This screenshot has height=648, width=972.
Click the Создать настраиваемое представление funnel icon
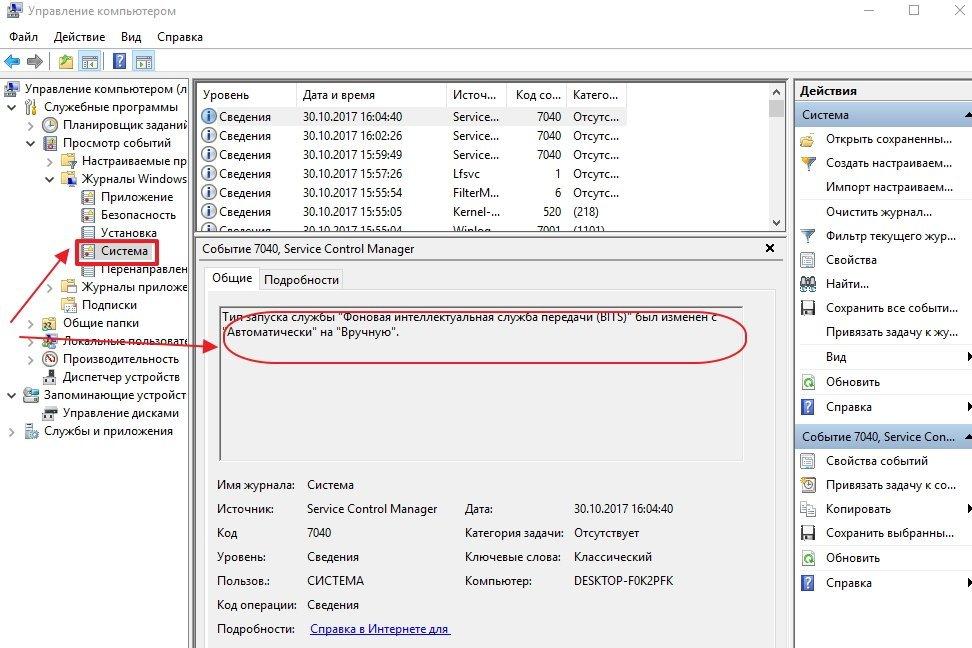pos(808,164)
